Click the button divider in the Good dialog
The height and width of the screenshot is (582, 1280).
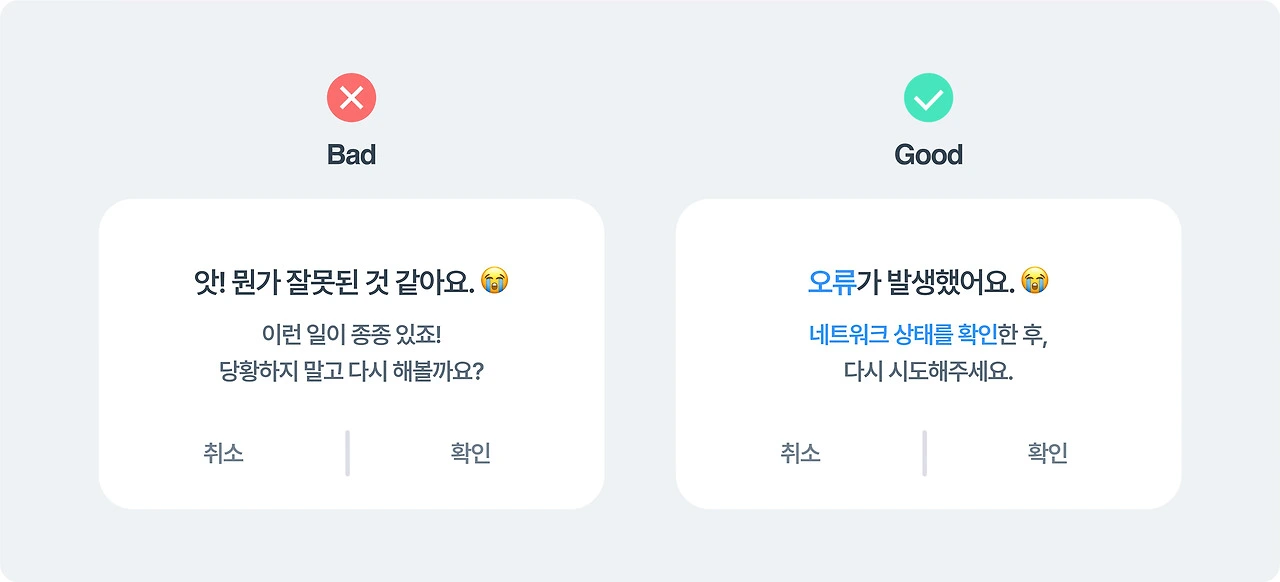(x=924, y=453)
